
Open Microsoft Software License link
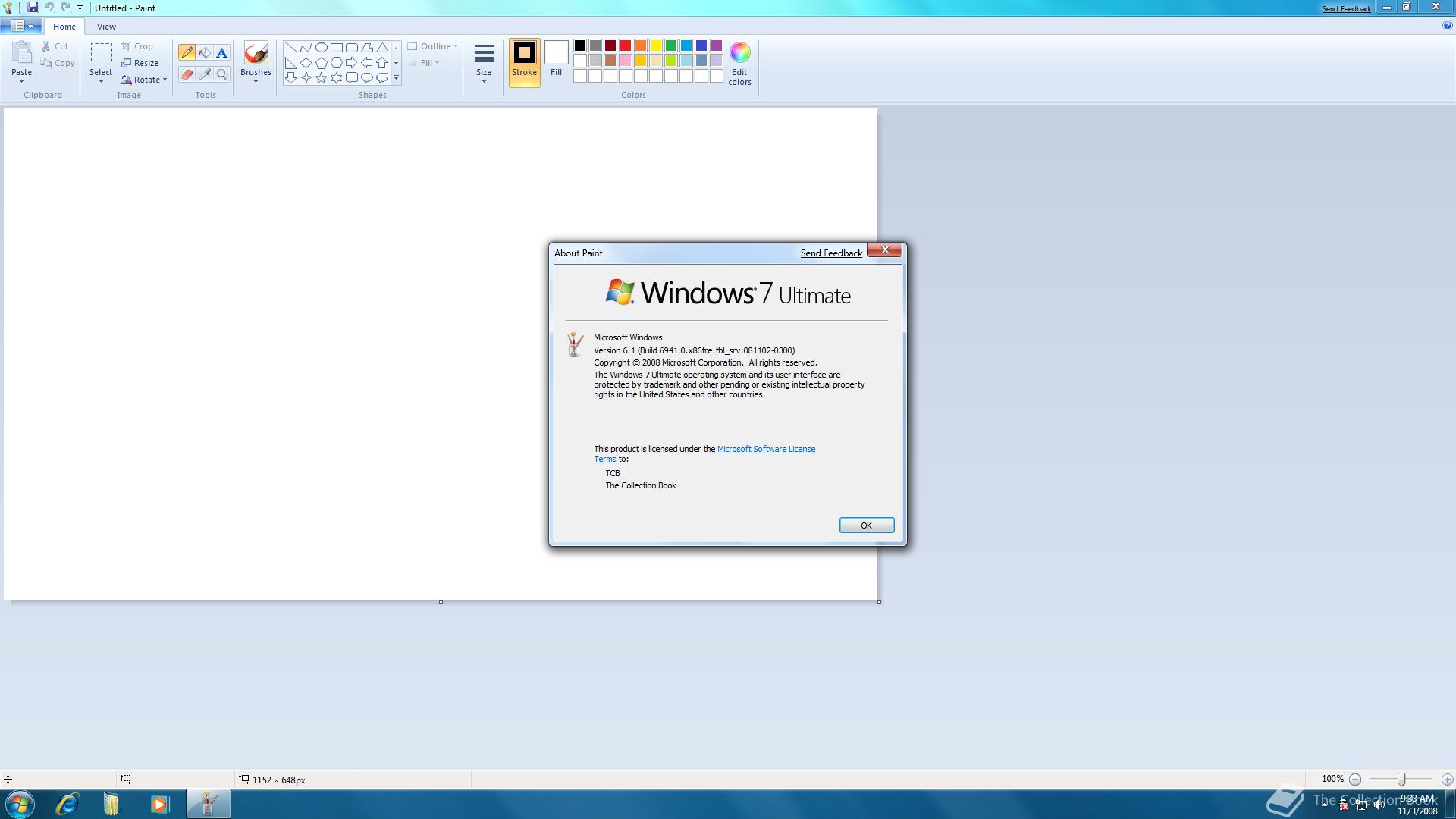(x=766, y=449)
